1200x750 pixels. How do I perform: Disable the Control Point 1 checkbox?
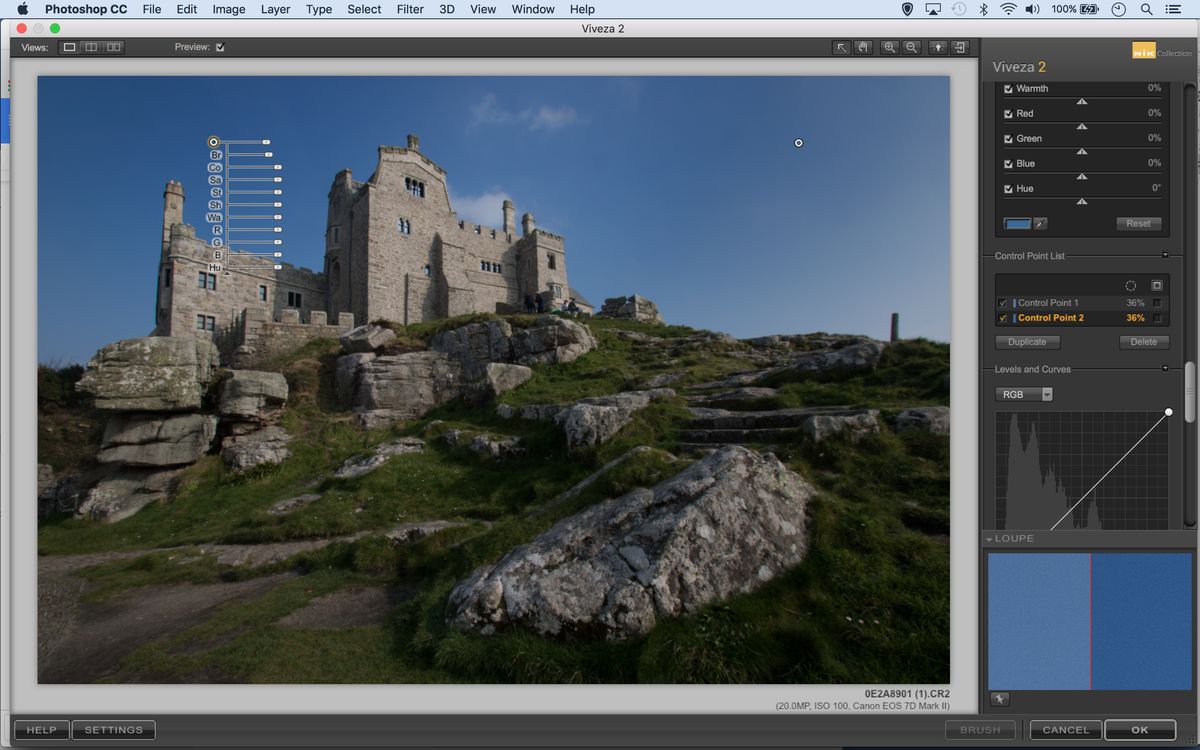pyautogui.click(x=1001, y=302)
